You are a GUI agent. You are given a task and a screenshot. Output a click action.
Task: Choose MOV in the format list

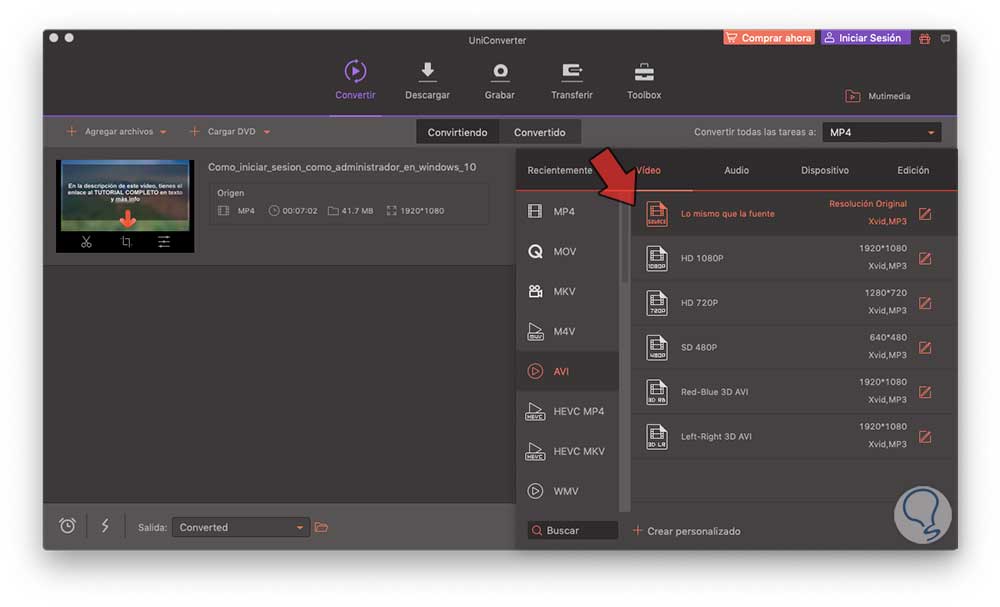pyautogui.click(x=568, y=251)
